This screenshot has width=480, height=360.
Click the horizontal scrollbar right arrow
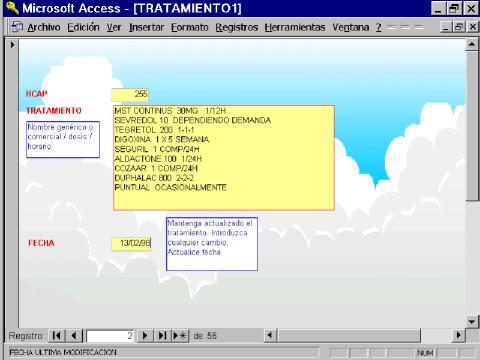(459, 335)
